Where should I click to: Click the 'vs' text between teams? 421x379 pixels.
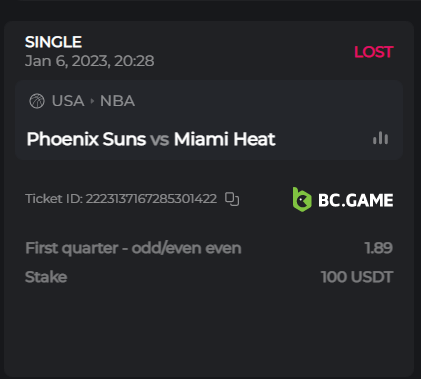pyautogui.click(x=160, y=140)
